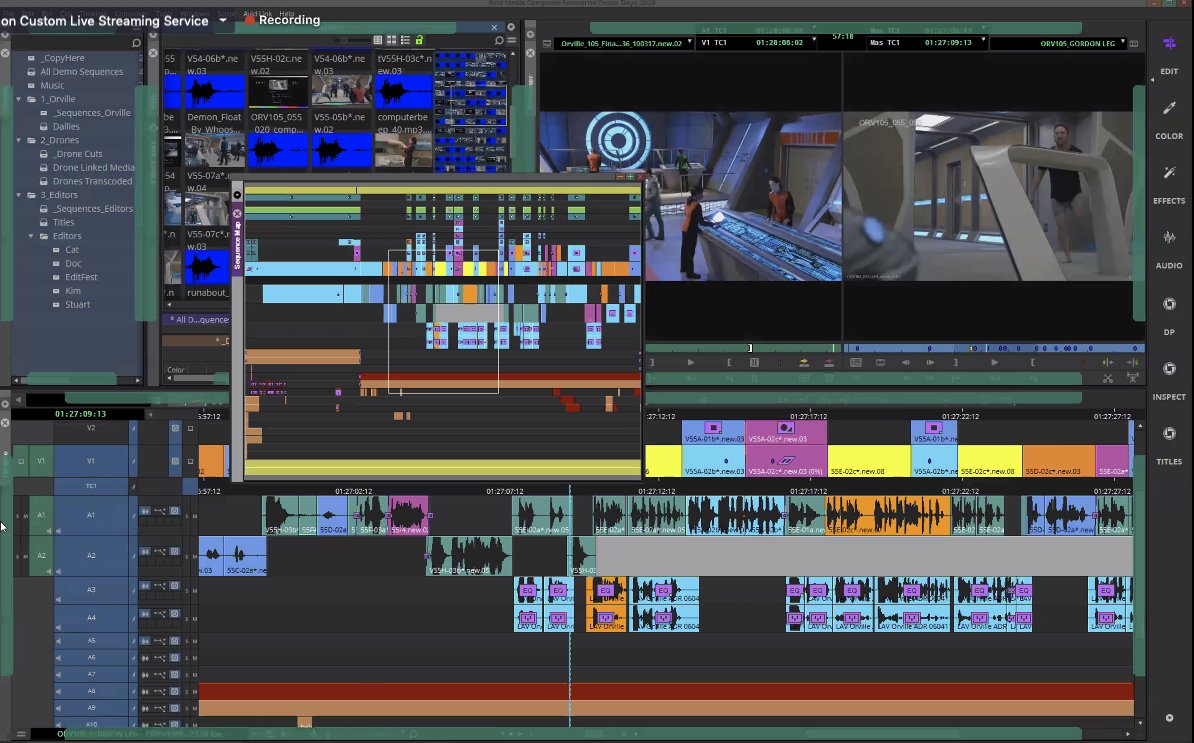The height and width of the screenshot is (743, 1194).
Task: Open Custom Live Streaming Service dropdown
Action: click(x=223, y=21)
